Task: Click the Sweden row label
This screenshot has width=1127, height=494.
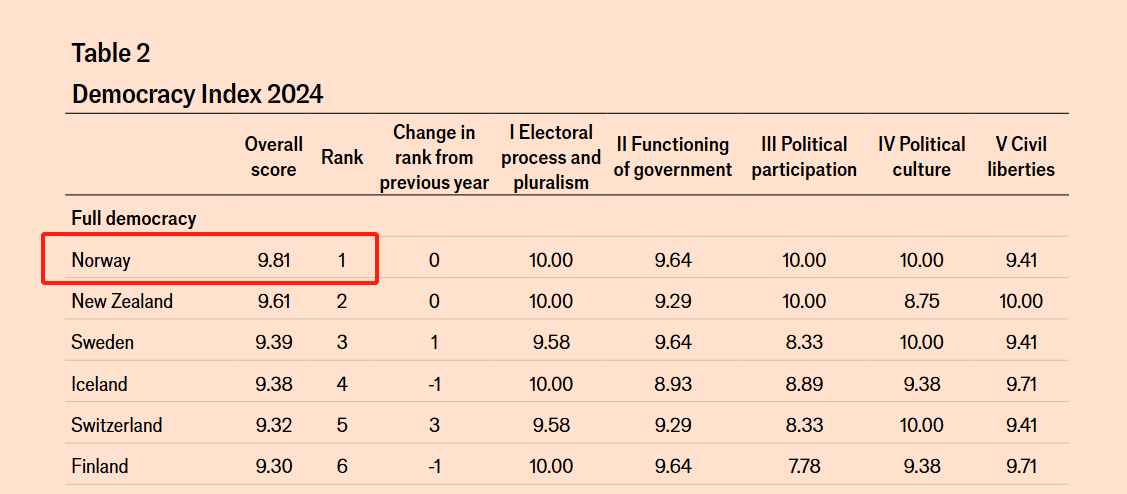Action: point(103,343)
